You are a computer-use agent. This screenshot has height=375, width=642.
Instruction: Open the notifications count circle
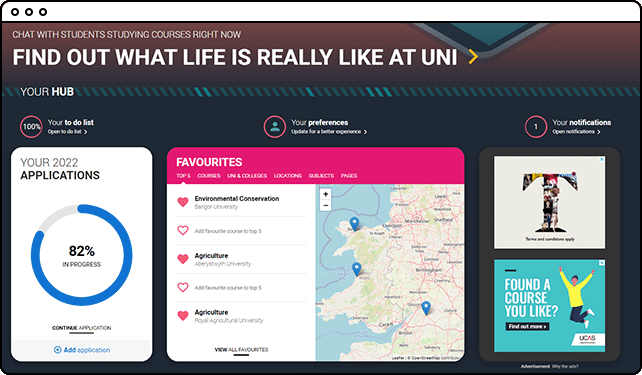pos(536,127)
